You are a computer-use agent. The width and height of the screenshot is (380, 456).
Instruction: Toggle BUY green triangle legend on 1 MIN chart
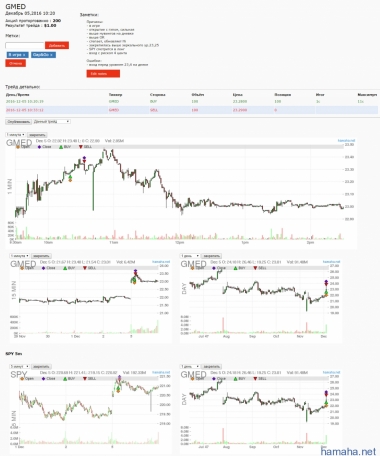pyautogui.click(x=61, y=147)
